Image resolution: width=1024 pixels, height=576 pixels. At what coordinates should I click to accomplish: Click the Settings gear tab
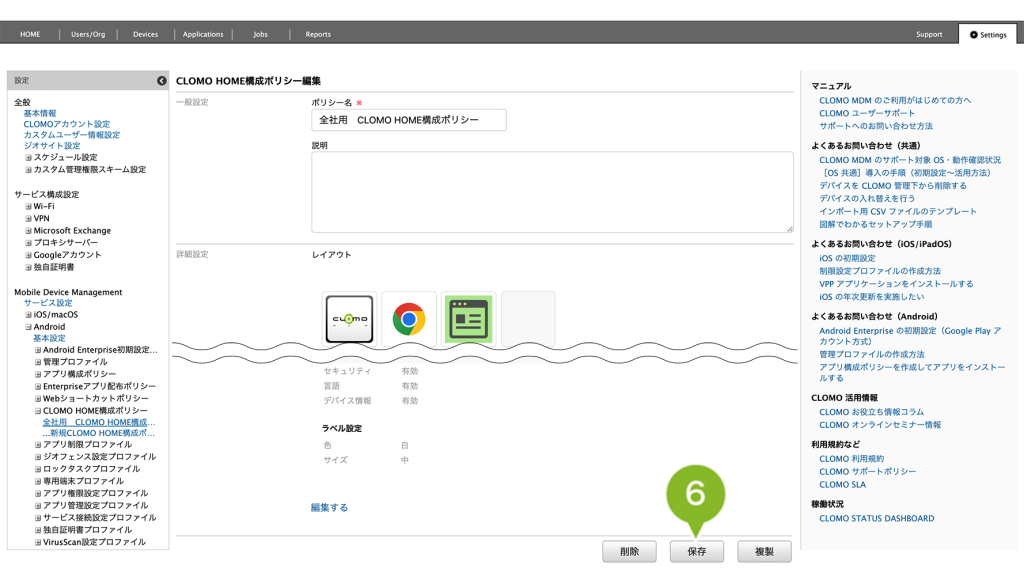[x=987, y=34]
